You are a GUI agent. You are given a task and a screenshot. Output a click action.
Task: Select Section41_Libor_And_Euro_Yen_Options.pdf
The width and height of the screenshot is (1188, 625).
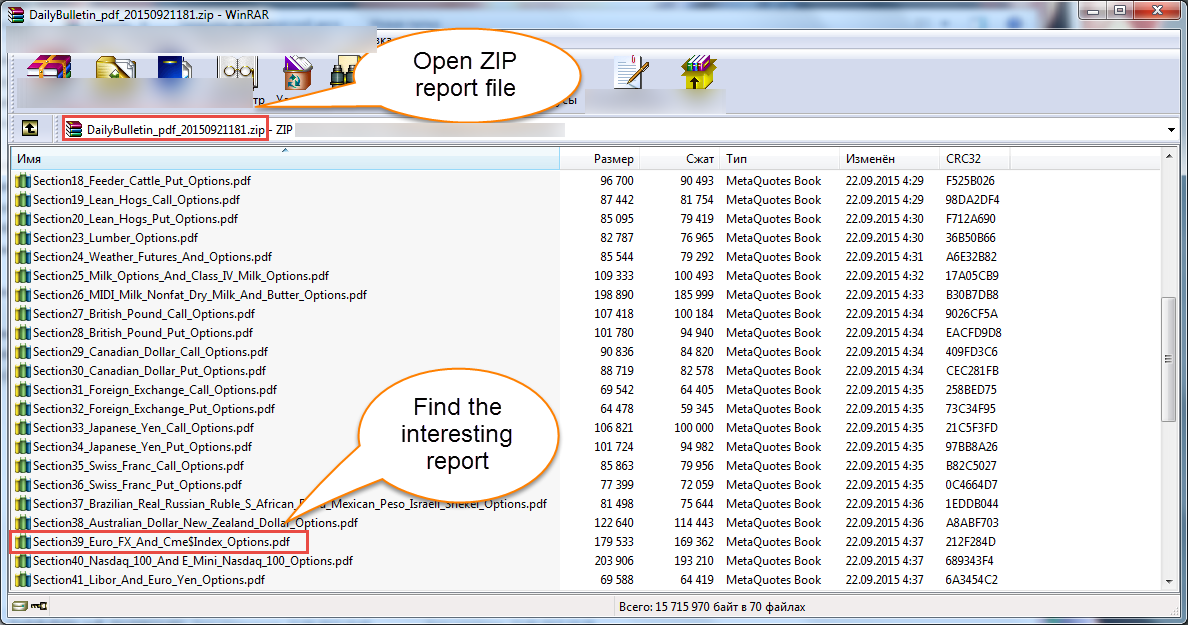(x=148, y=580)
